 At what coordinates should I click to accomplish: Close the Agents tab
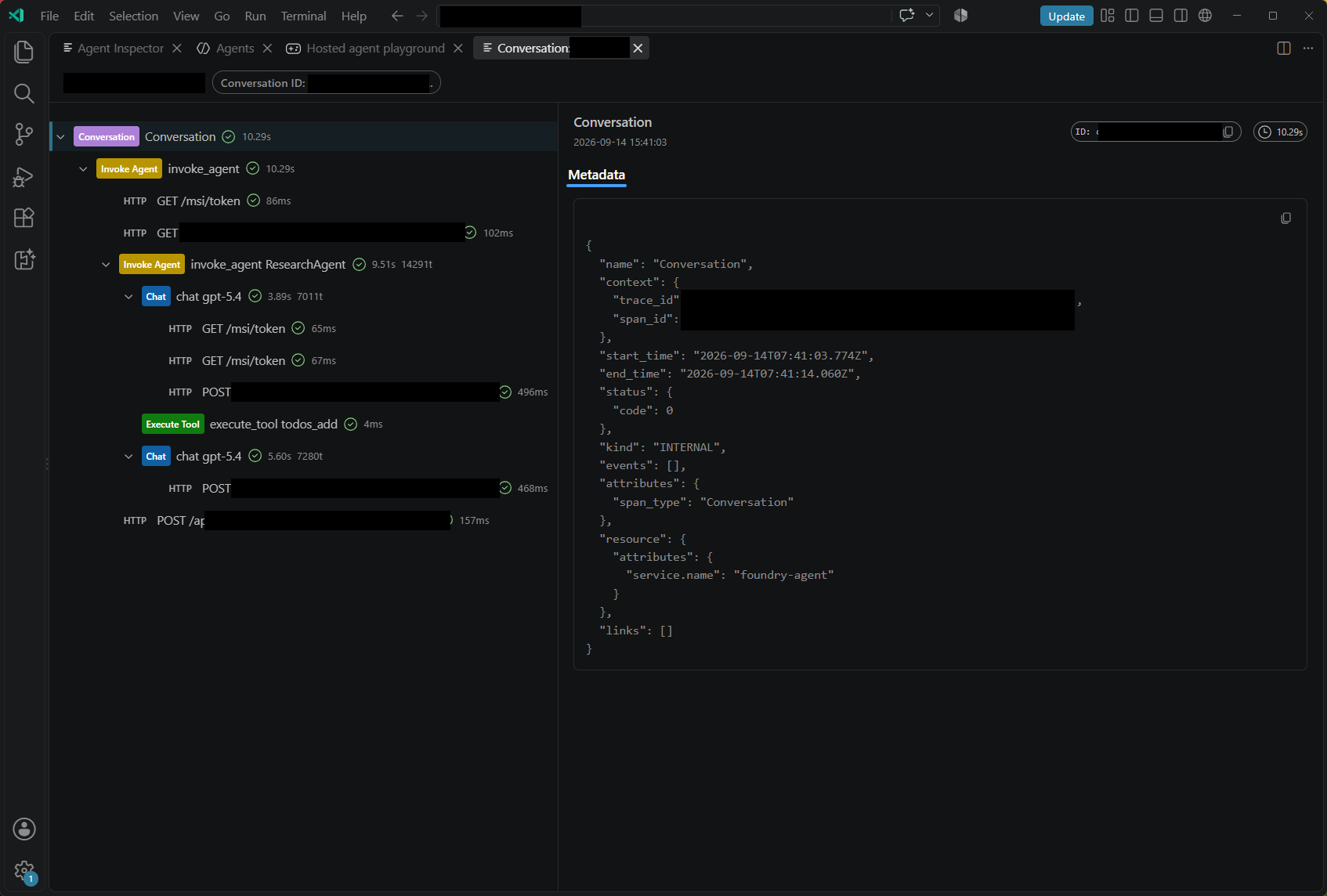tap(267, 49)
